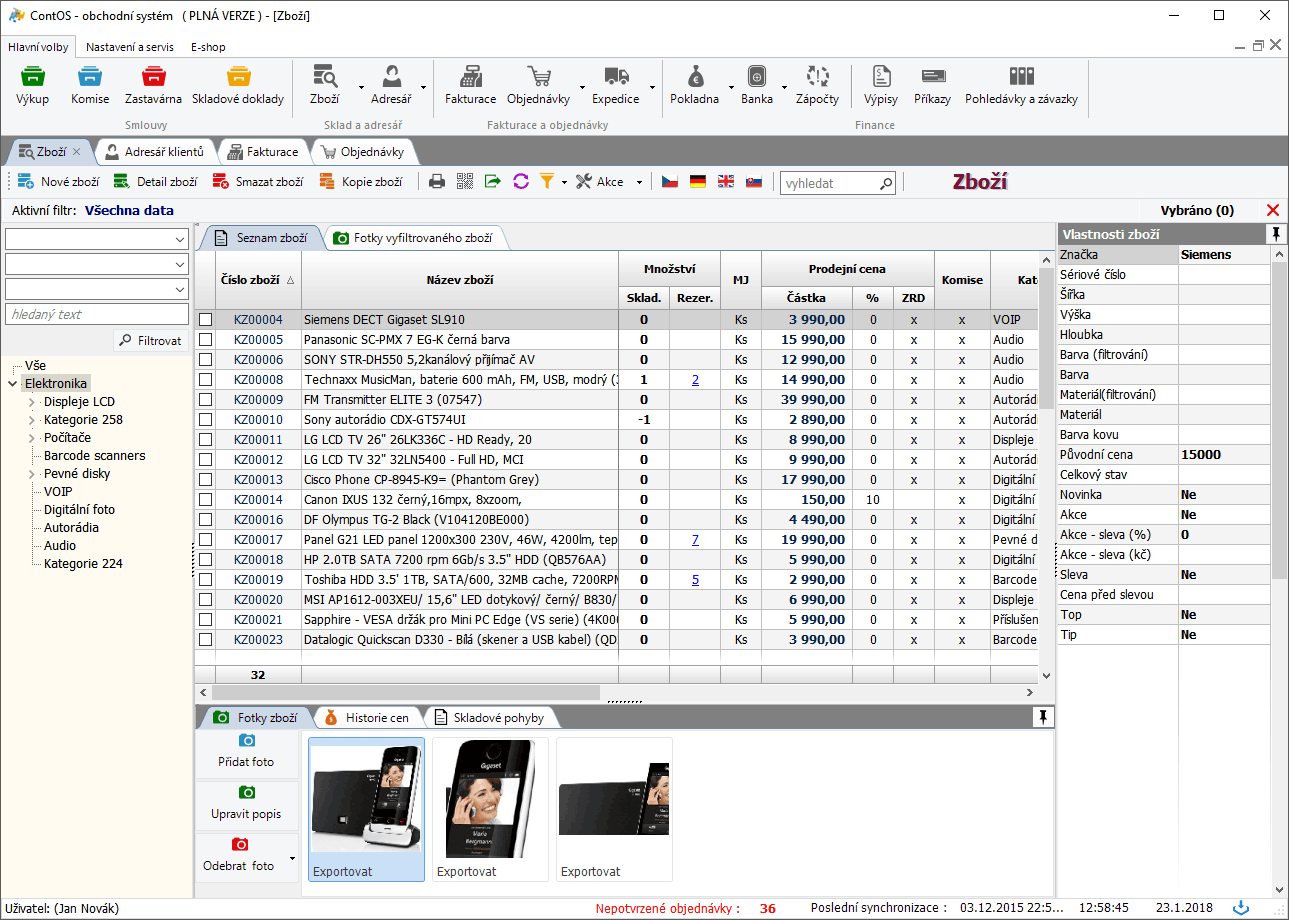This screenshot has height=920, width=1289.
Task: Open the first filter combo box
Action: [97, 239]
